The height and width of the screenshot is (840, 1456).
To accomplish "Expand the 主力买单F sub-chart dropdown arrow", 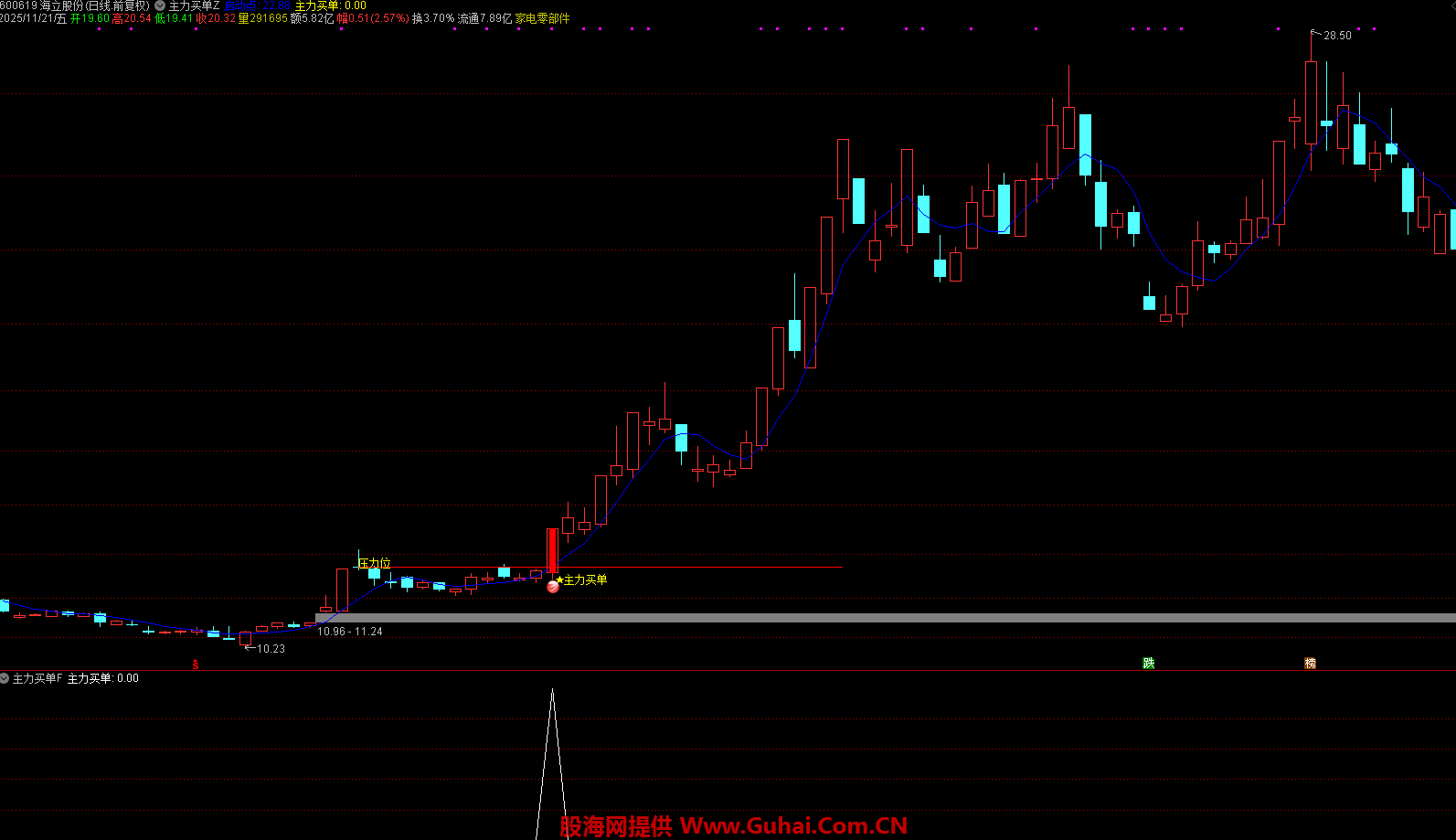I will [x=5, y=678].
